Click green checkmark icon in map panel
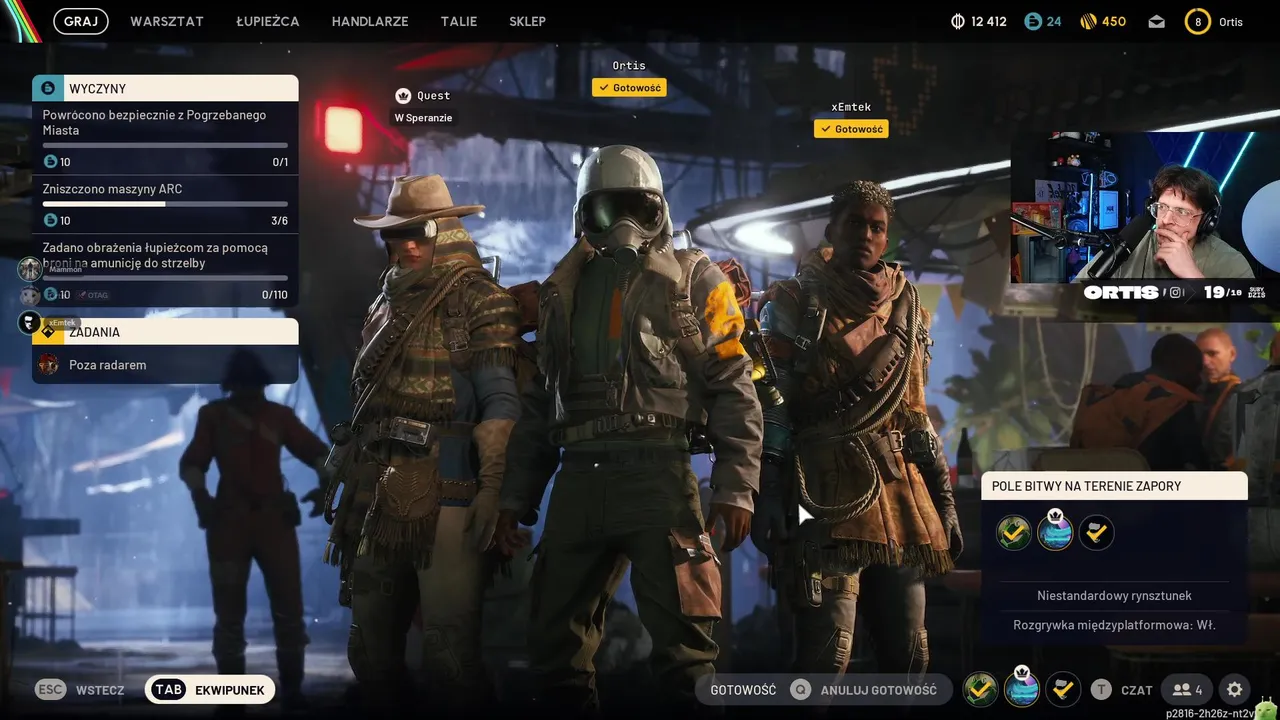 pos(1014,532)
